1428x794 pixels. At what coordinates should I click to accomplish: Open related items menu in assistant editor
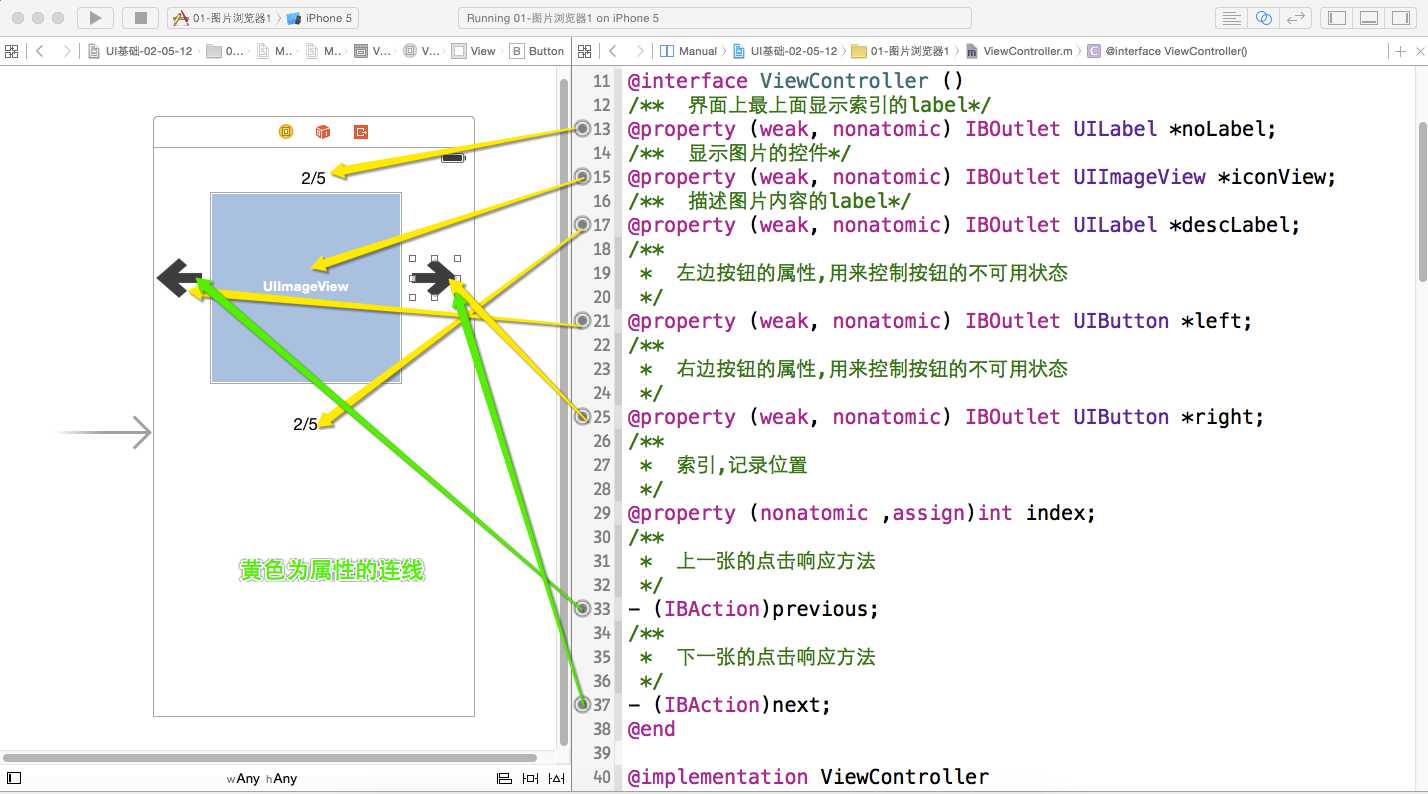pyautogui.click(x=586, y=51)
